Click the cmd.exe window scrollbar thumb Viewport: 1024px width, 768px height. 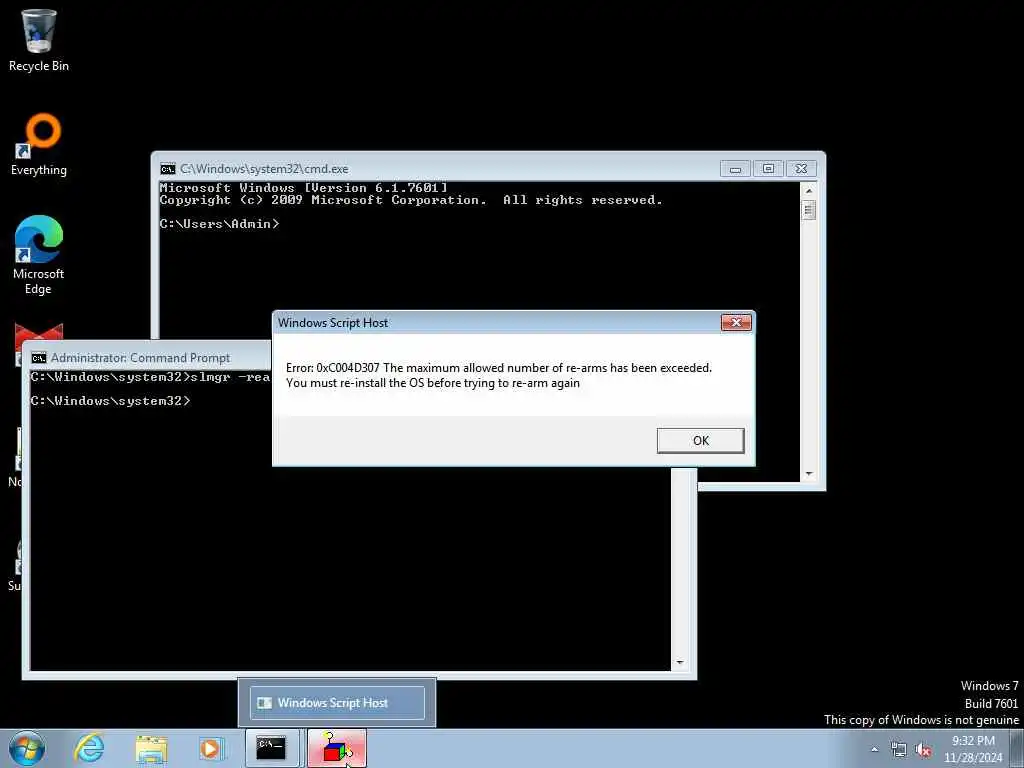tap(808, 210)
